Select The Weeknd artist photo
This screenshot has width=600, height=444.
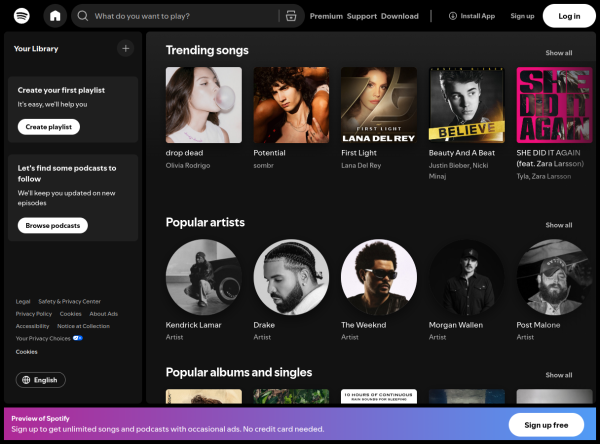click(378, 277)
